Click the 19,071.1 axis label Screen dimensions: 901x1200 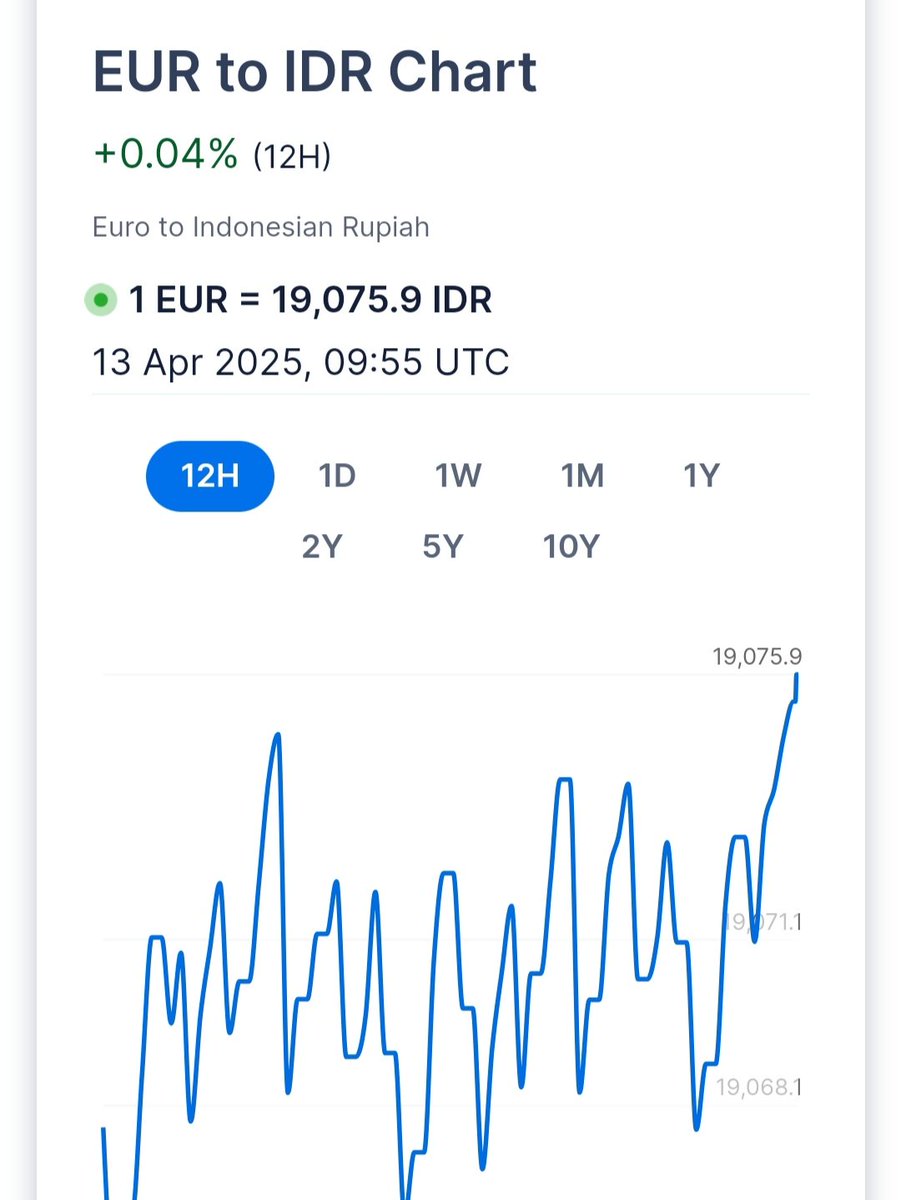(762, 922)
